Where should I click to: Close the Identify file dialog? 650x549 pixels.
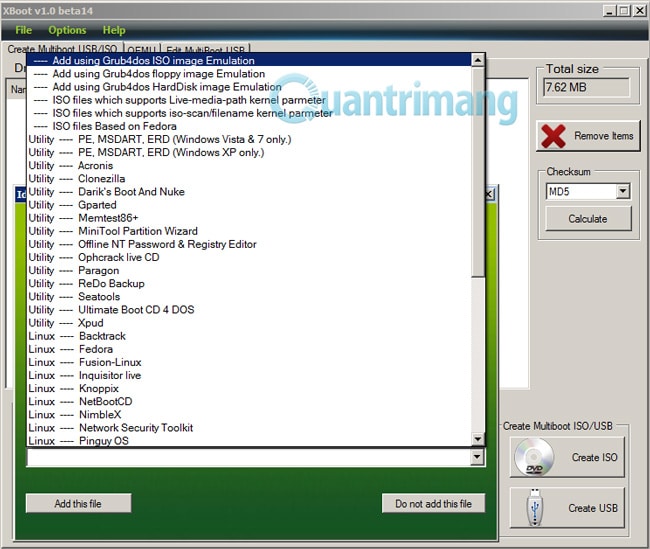point(489,194)
